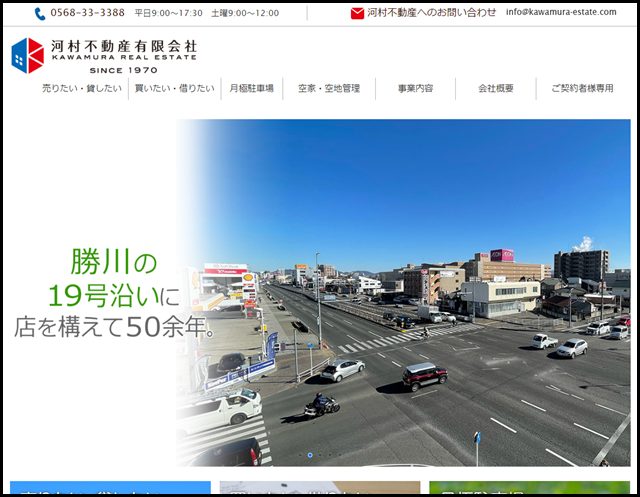640x497 pixels.
Task: Select 空家・空地管理 in the navigation
Action: [x=329, y=88]
